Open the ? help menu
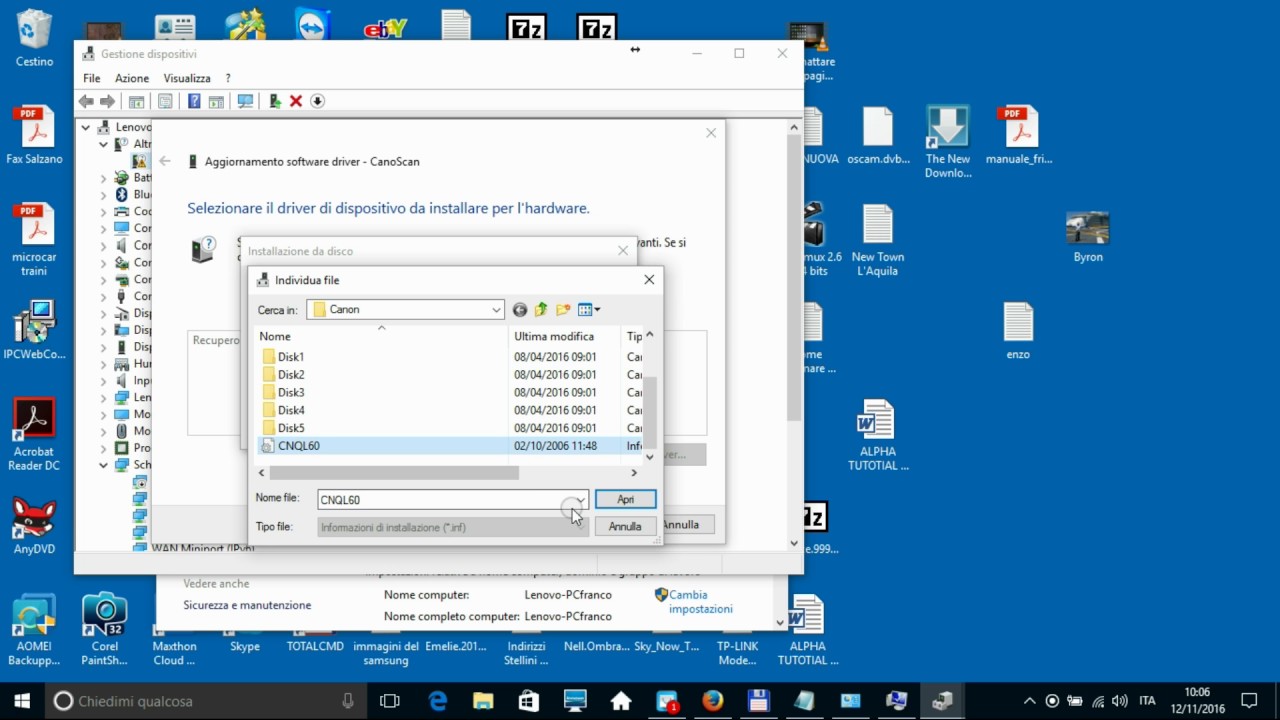1280x720 pixels. click(228, 78)
